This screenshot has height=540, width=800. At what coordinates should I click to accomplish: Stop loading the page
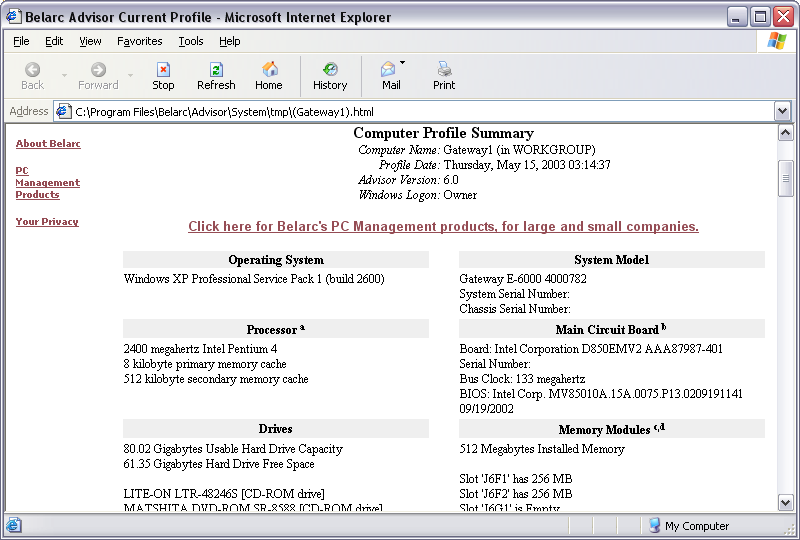[163, 76]
